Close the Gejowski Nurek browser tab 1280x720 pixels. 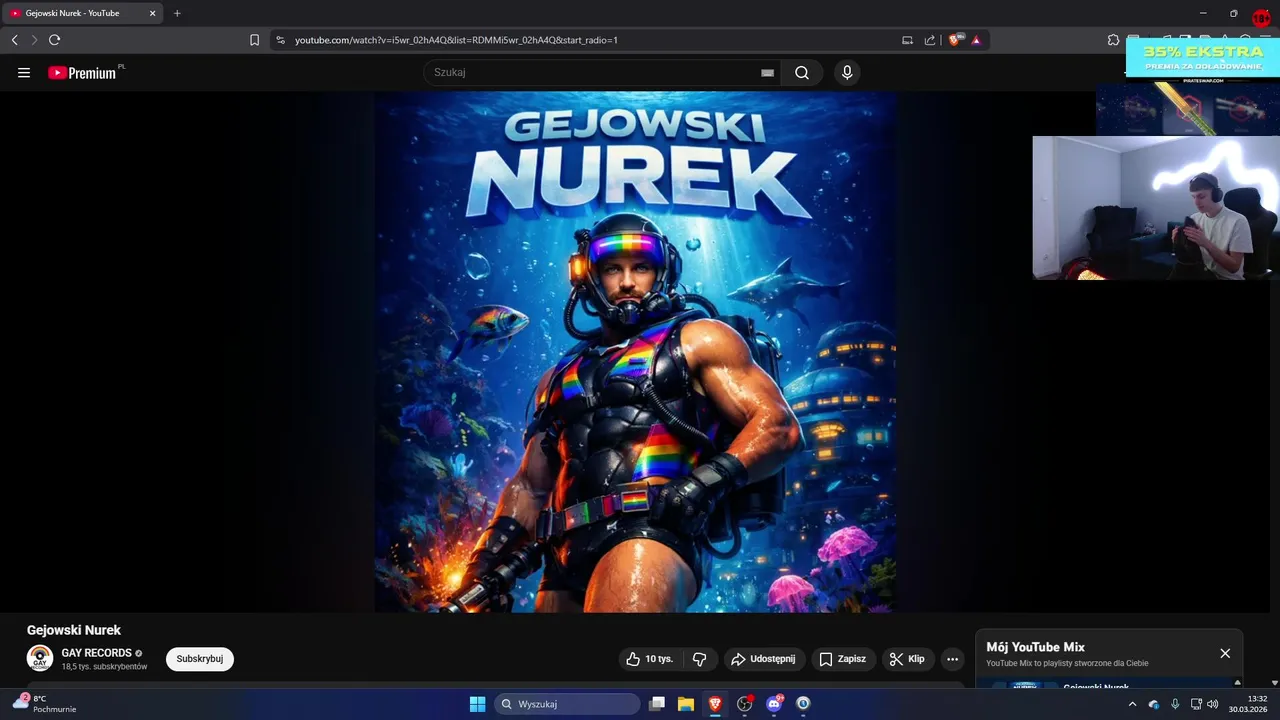[152, 13]
